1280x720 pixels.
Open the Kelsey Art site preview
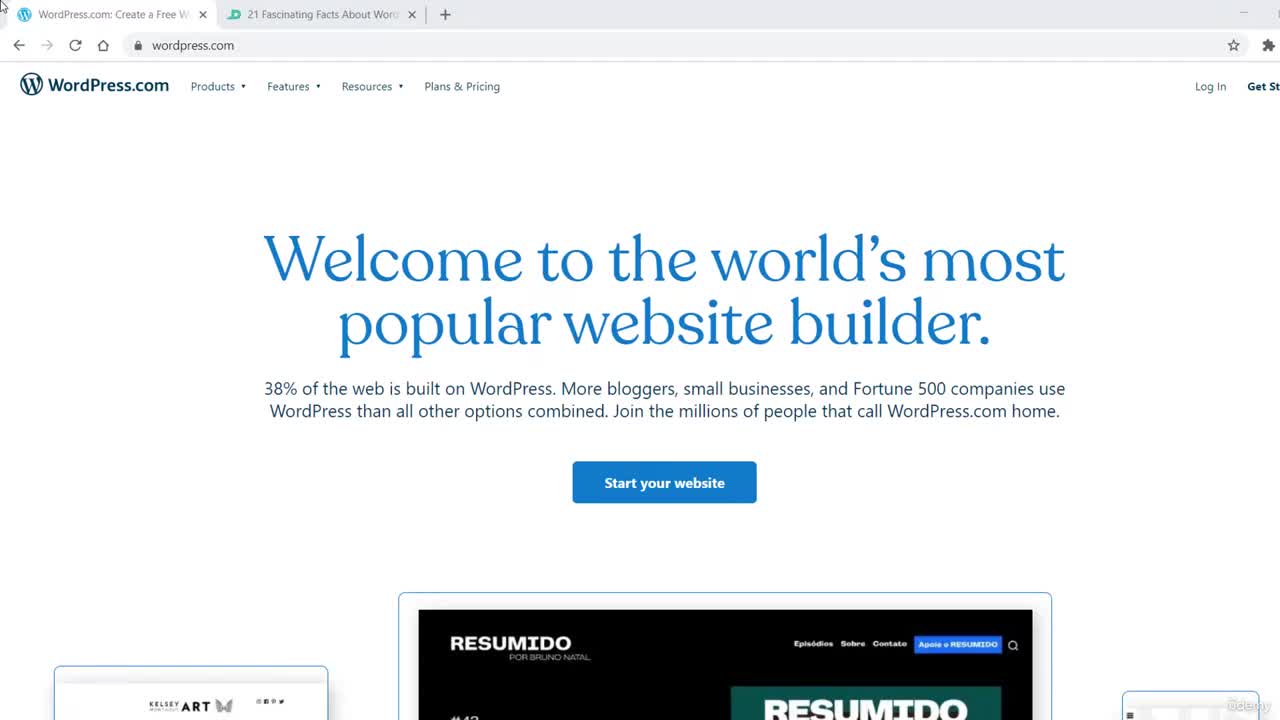(x=191, y=693)
